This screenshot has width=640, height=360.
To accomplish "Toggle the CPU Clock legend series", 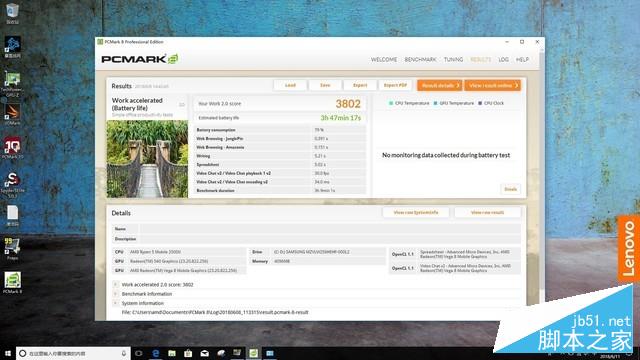I will [491, 103].
